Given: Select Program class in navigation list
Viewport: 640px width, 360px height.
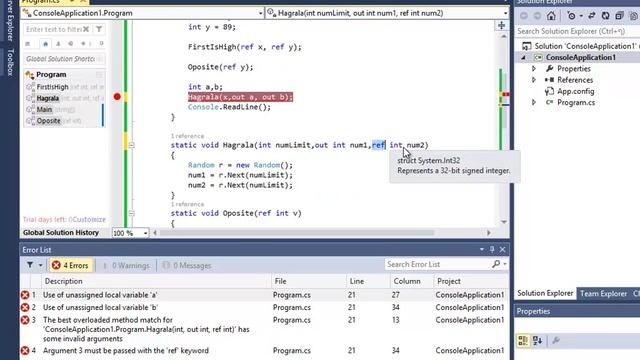Looking at the screenshot, I should pyautogui.click(x=51, y=75).
